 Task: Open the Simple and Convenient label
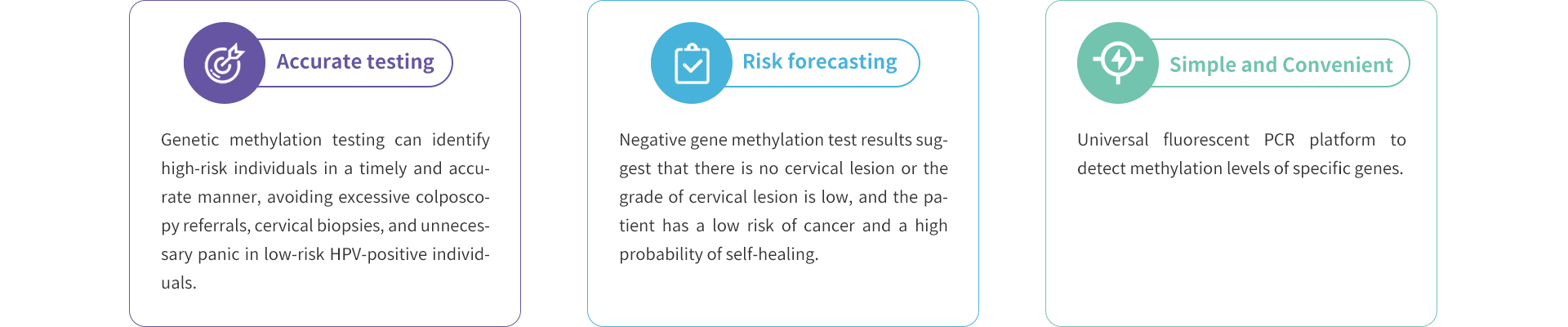(x=1281, y=65)
